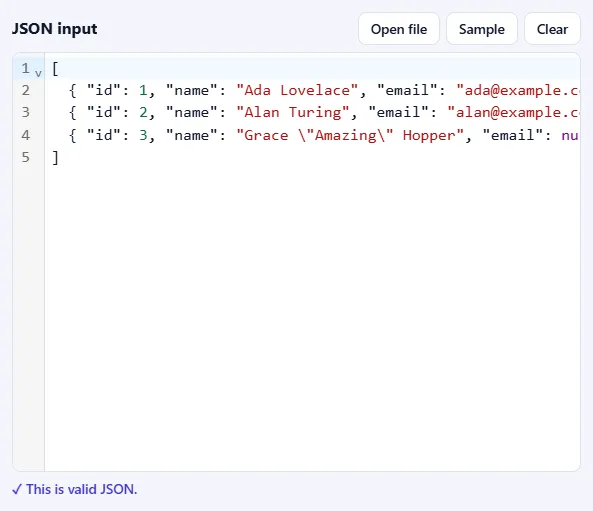Image resolution: width=593 pixels, height=511 pixels.
Task: Click the id value 3 on line 4
Action: (x=143, y=135)
